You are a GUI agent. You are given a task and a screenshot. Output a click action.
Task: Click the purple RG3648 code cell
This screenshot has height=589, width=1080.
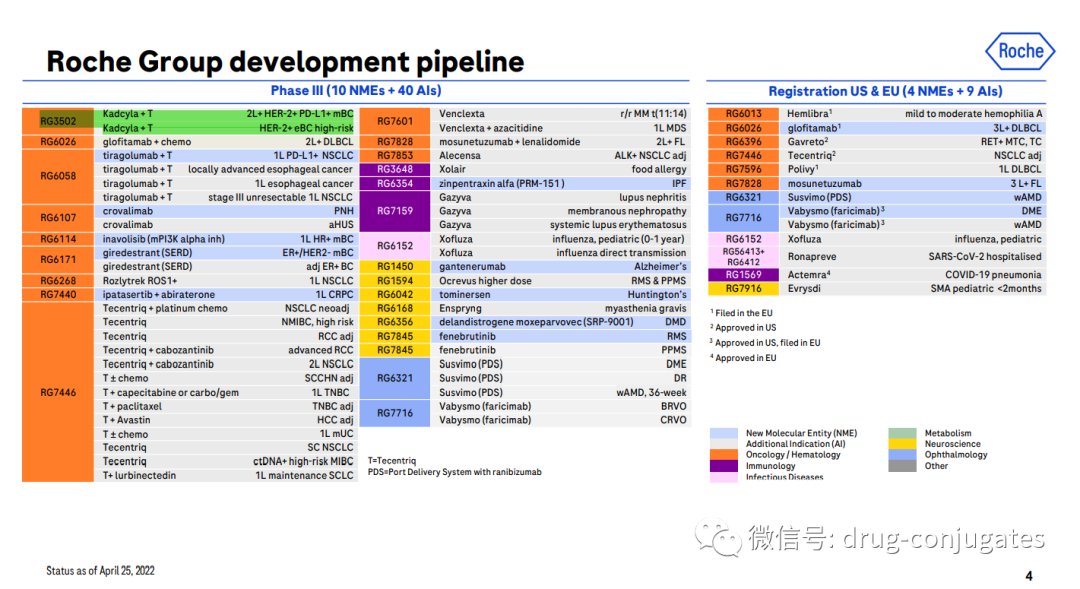point(395,169)
